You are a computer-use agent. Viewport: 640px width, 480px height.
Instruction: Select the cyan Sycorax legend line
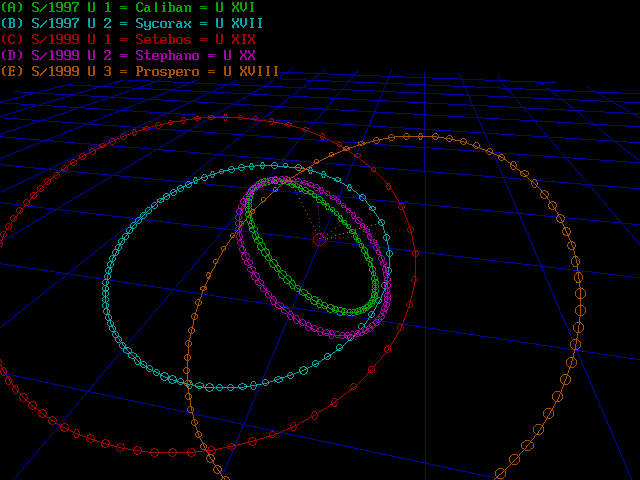132,23
